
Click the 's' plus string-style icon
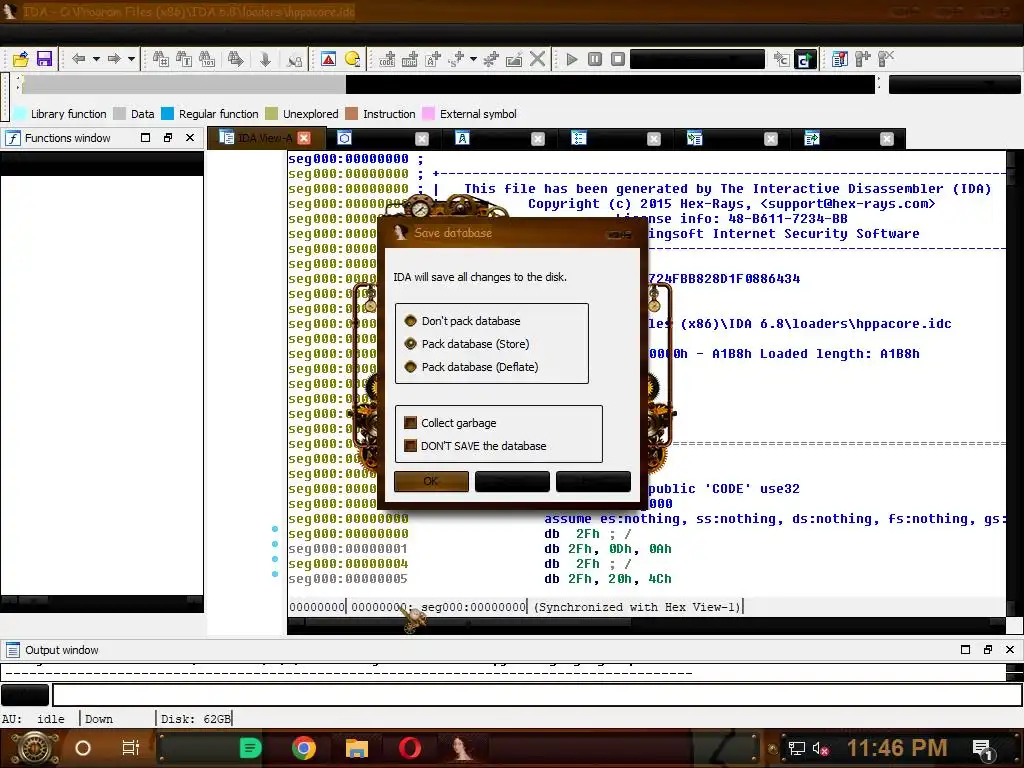click(x=456, y=59)
